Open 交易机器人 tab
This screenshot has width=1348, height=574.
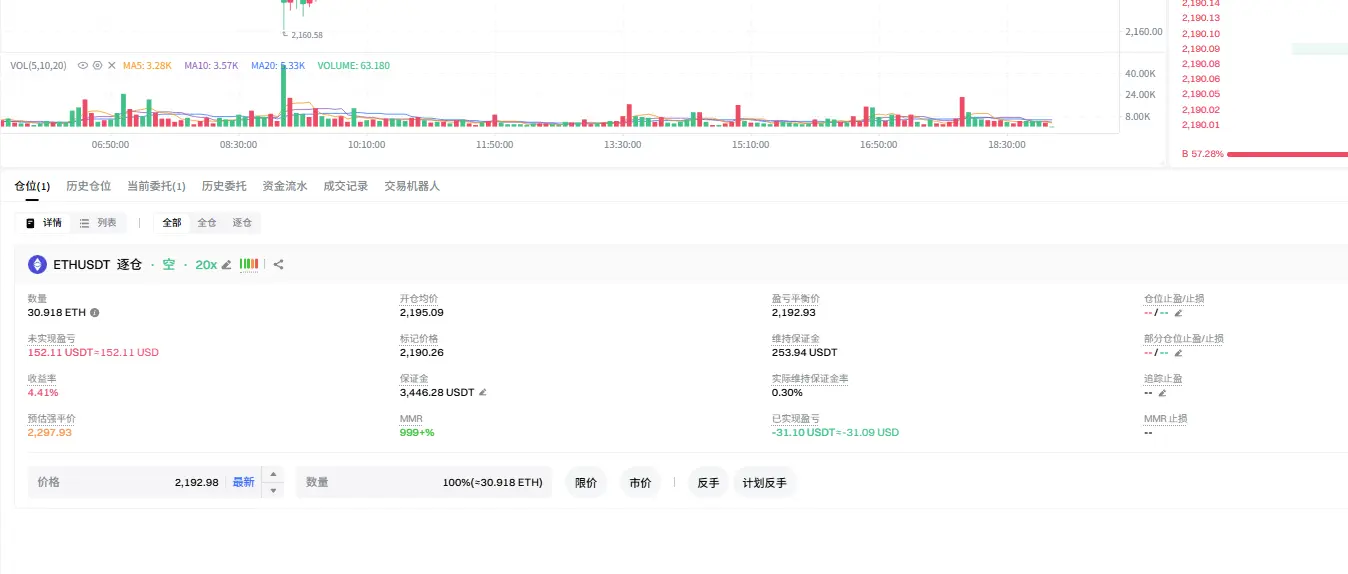(x=412, y=186)
